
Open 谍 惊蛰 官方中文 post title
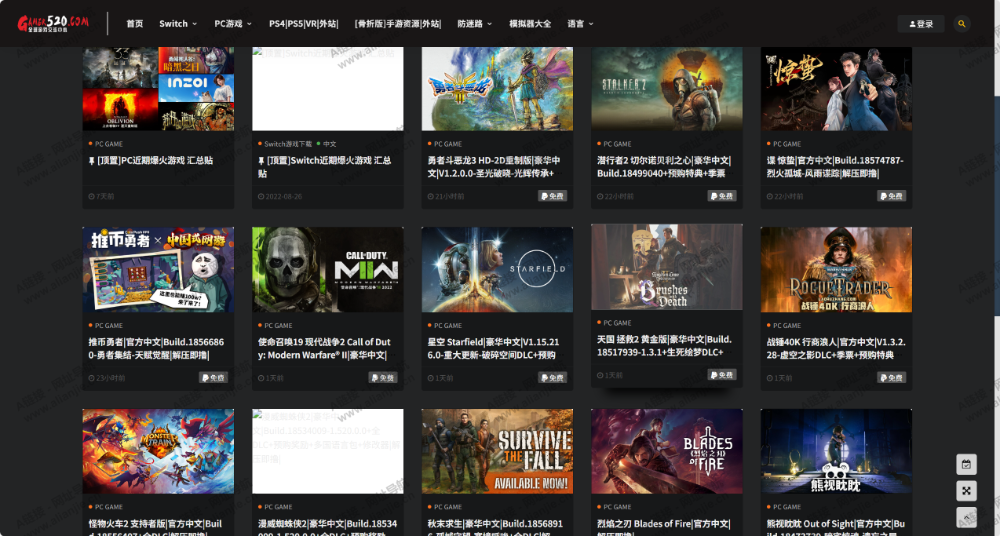click(835, 167)
